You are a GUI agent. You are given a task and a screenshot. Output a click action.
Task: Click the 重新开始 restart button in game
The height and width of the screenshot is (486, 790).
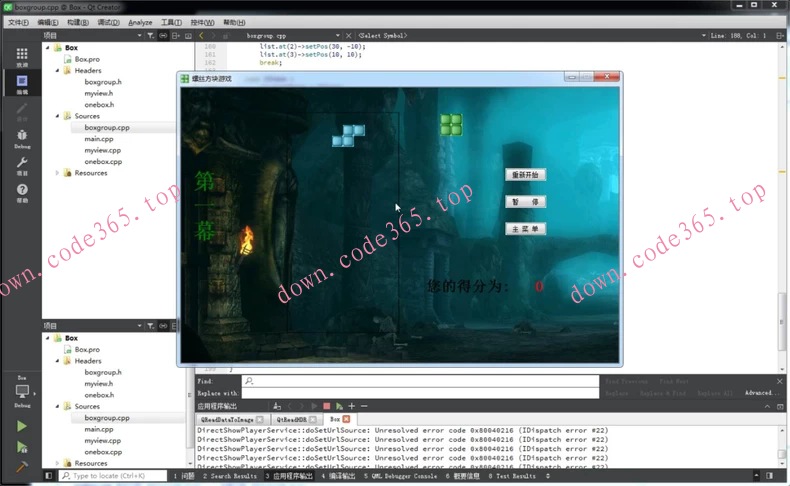pyautogui.click(x=525, y=175)
